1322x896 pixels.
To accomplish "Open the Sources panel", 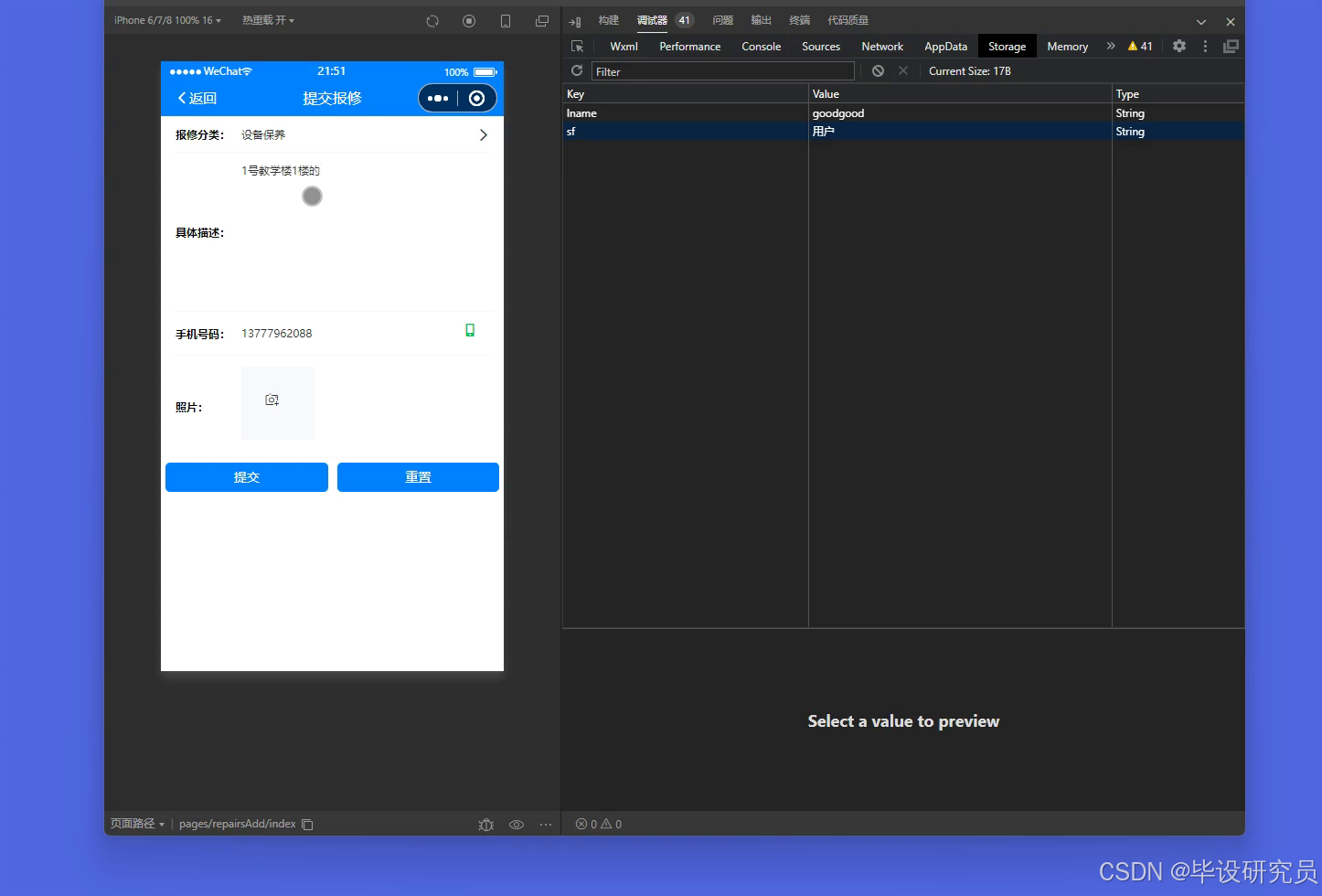I will [821, 46].
